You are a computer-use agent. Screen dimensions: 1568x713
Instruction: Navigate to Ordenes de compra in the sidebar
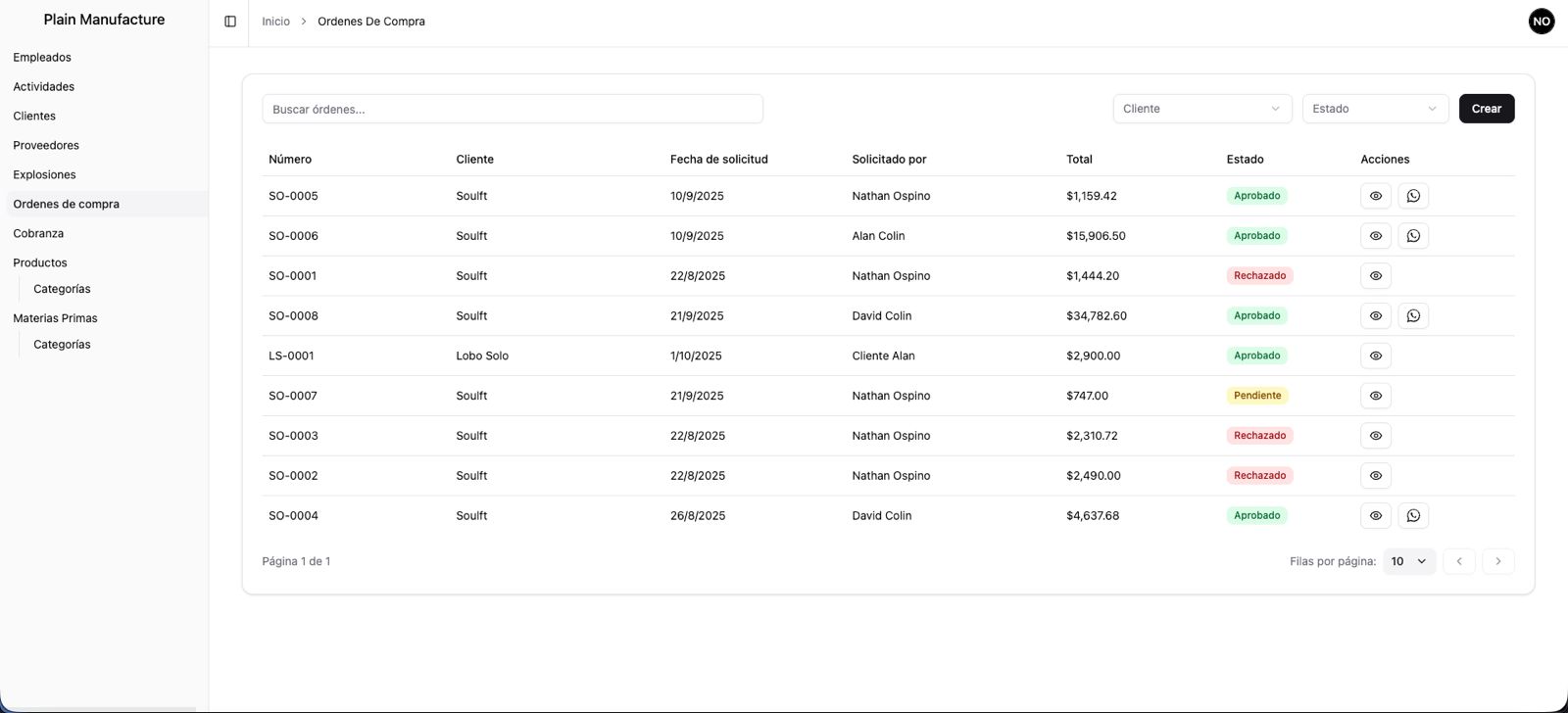[66, 204]
